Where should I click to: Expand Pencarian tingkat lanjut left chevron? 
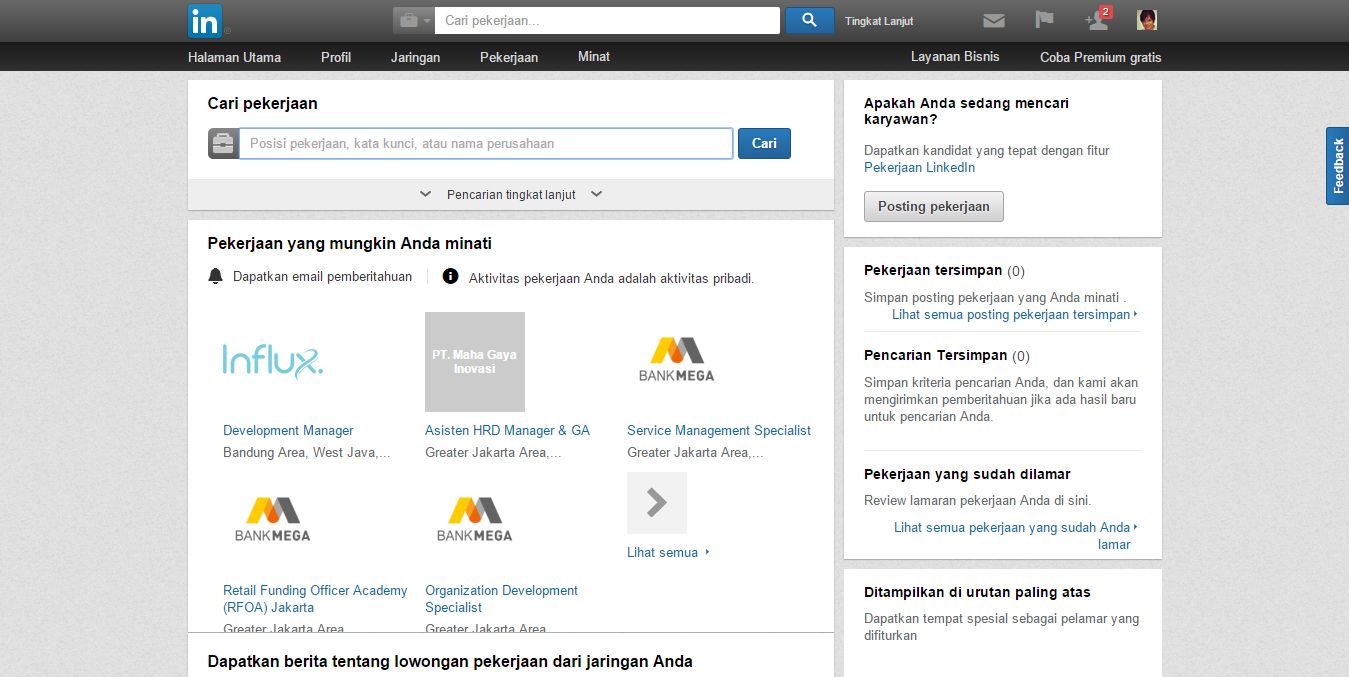pyautogui.click(x=425, y=194)
